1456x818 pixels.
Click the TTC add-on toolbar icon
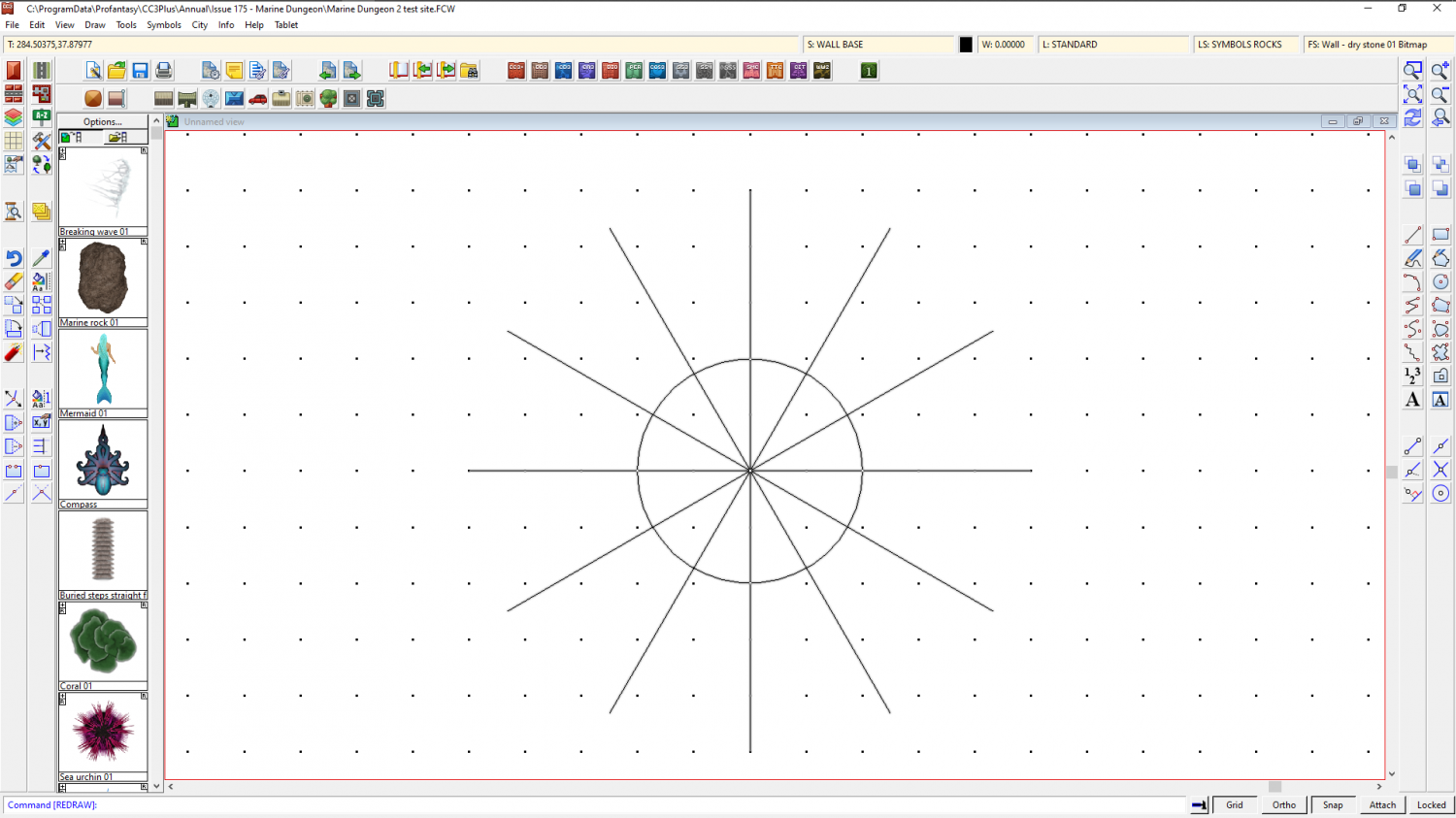pyautogui.click(x=775, y=71)
